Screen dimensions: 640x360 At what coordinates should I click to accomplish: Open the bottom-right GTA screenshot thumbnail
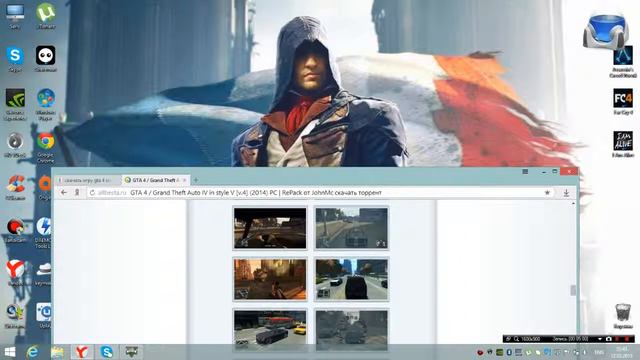point(351,329)
